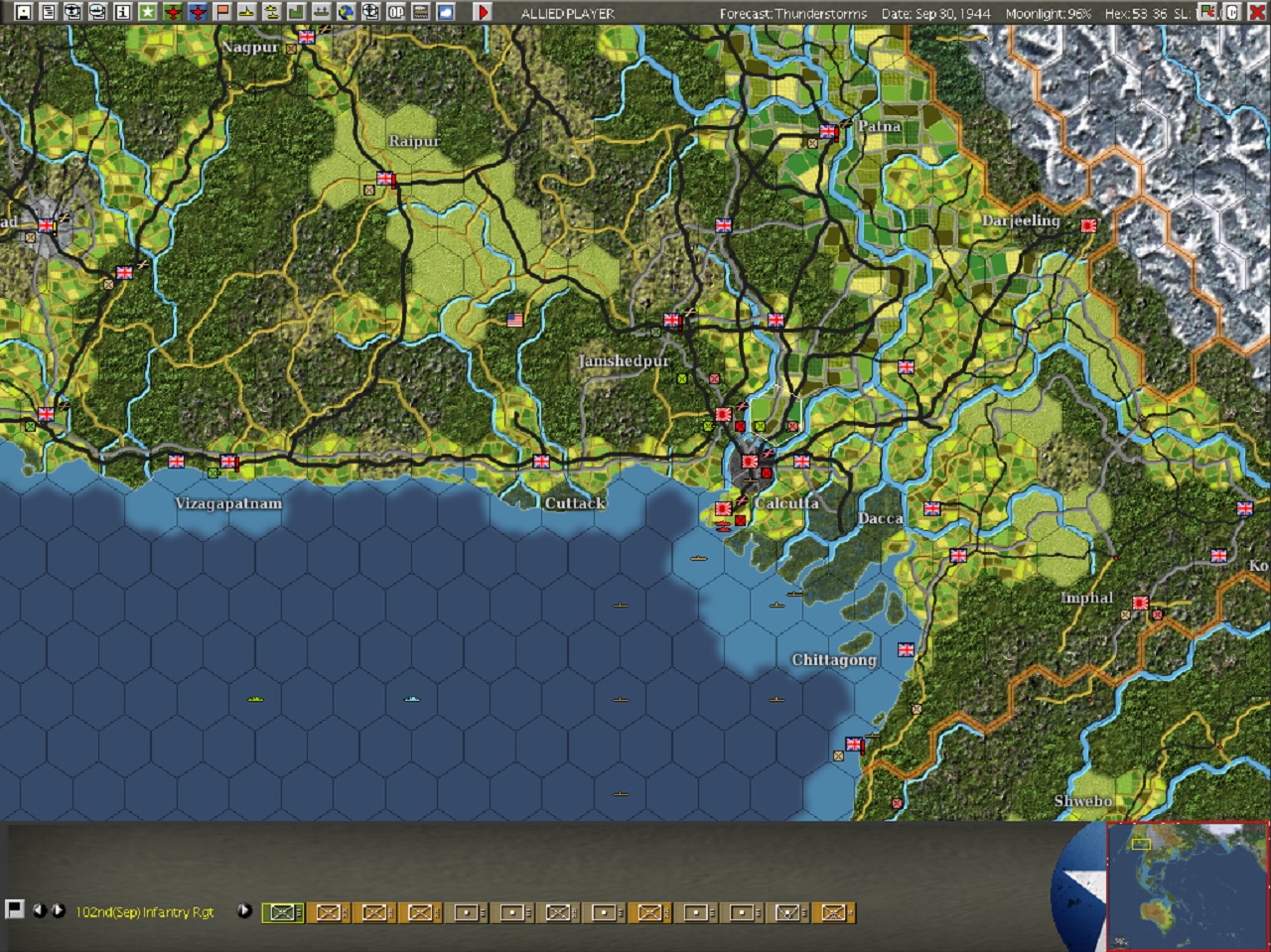This screenshot has width=1271, height=952.
Task: Click the "Calcutta" city label
Action: 786,503
